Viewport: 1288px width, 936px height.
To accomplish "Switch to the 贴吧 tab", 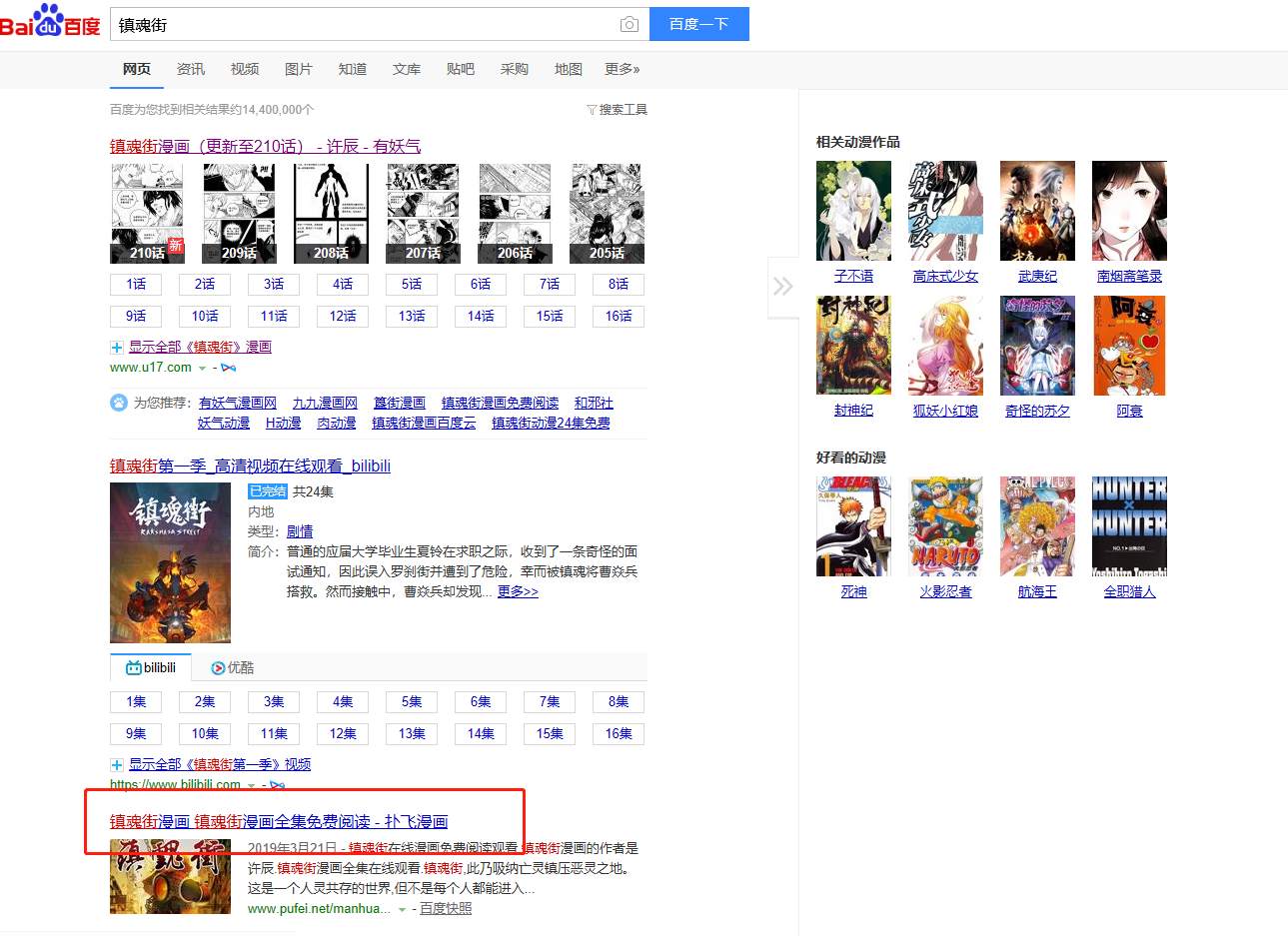I will tap(461, 69).
